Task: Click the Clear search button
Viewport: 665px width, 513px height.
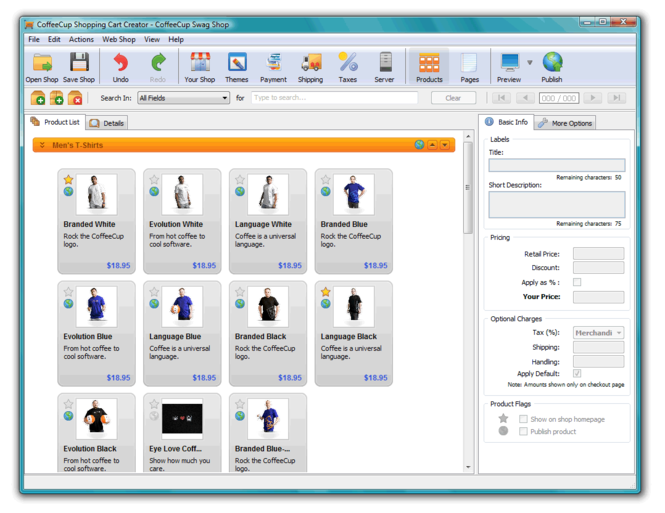Action: [453, 98]
